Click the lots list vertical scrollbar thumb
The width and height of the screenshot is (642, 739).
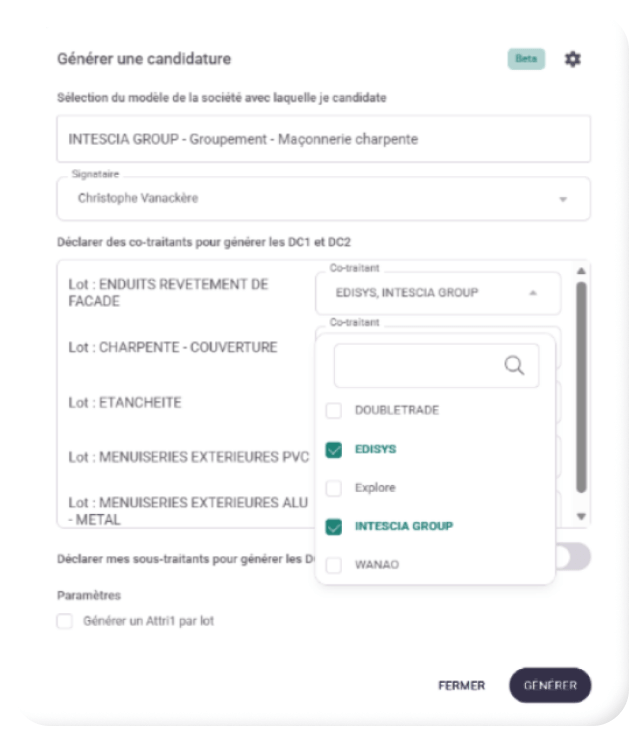coord(581,387)
